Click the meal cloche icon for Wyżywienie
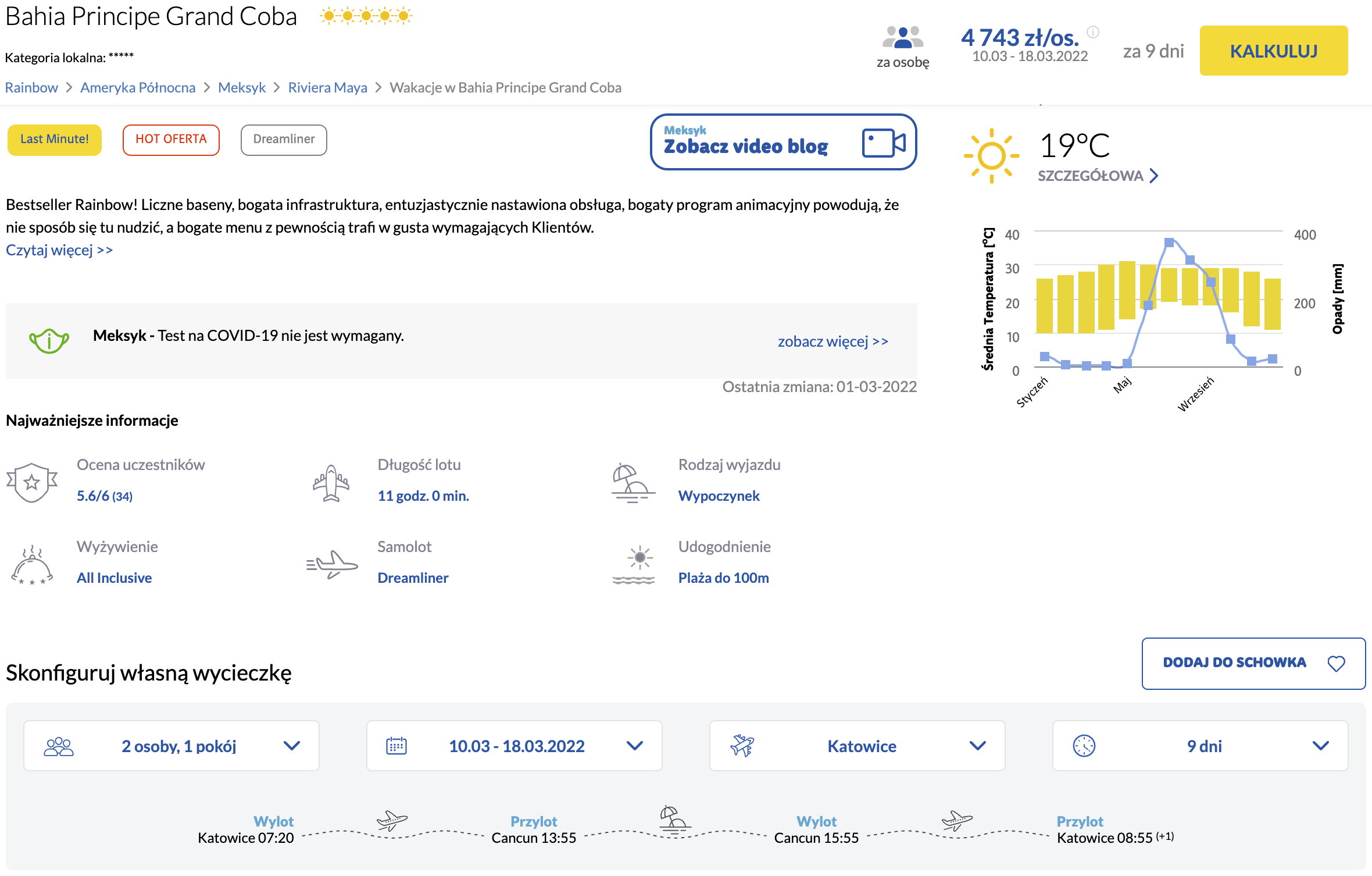 point(32,565)
